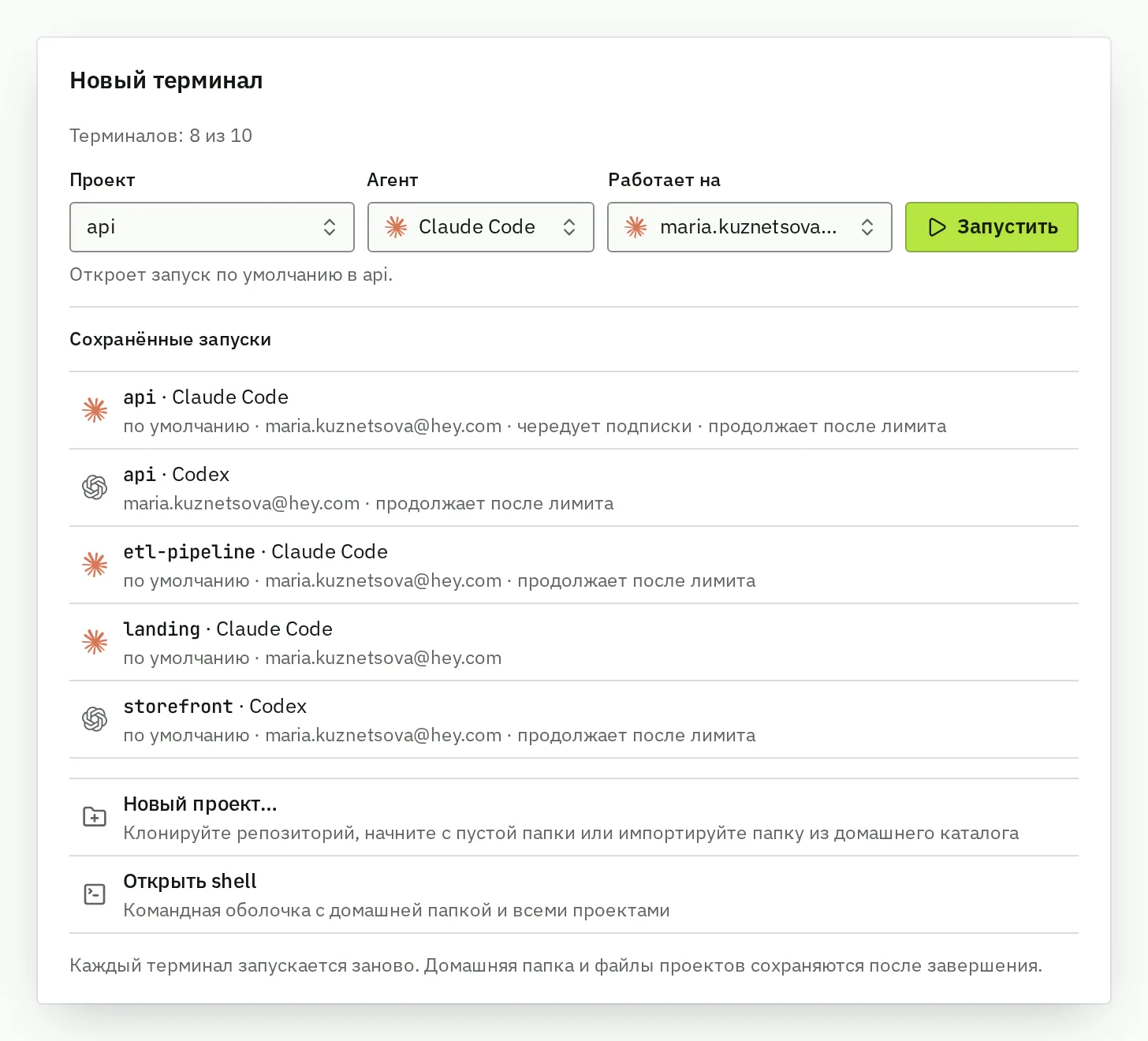1148x1041 pixels.
Task: Launch saved run etl-pipeline · Claude Code
Action: coord(574,565)
